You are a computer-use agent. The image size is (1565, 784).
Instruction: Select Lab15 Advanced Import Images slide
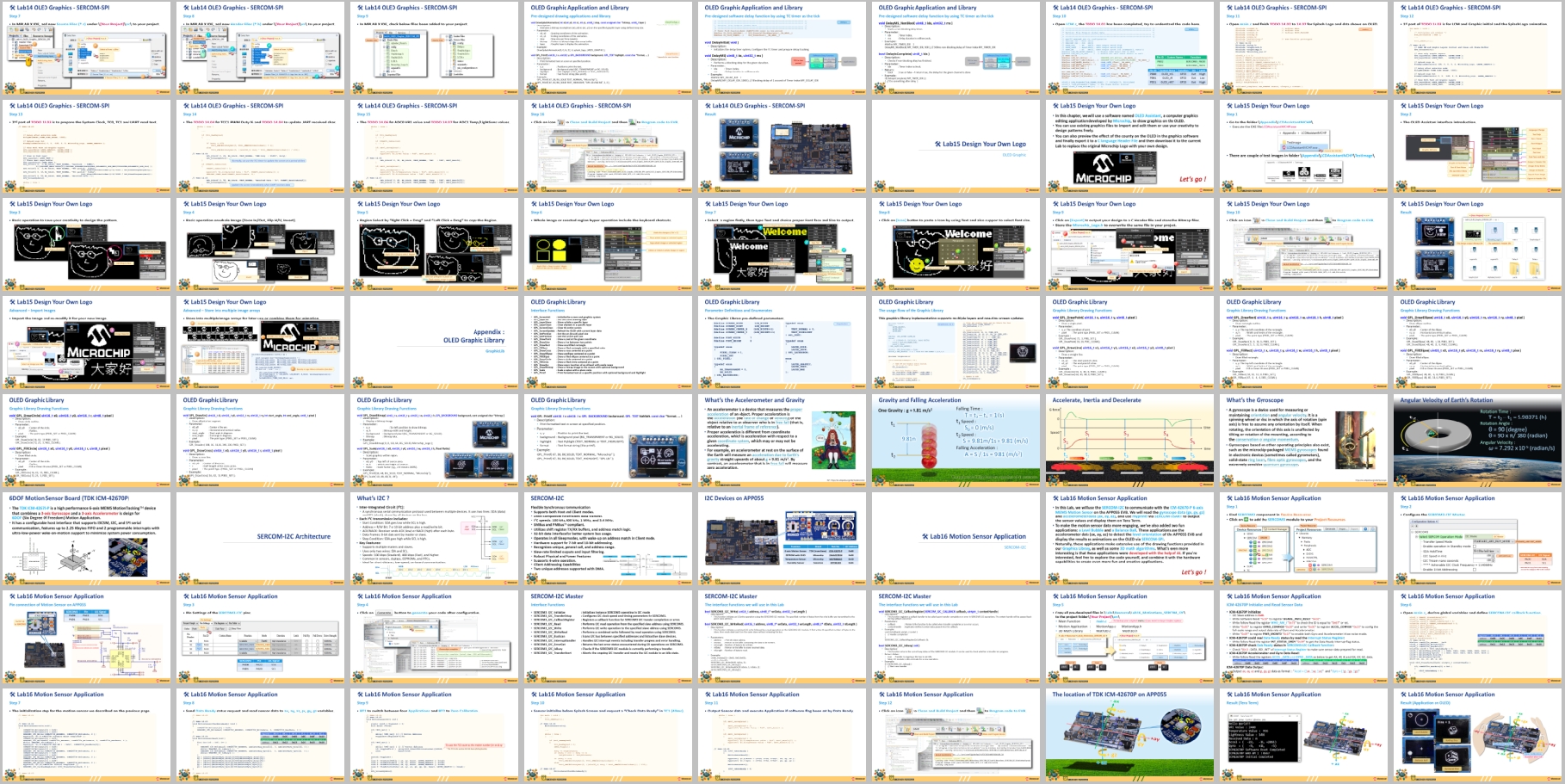click(x=87, y=343)
